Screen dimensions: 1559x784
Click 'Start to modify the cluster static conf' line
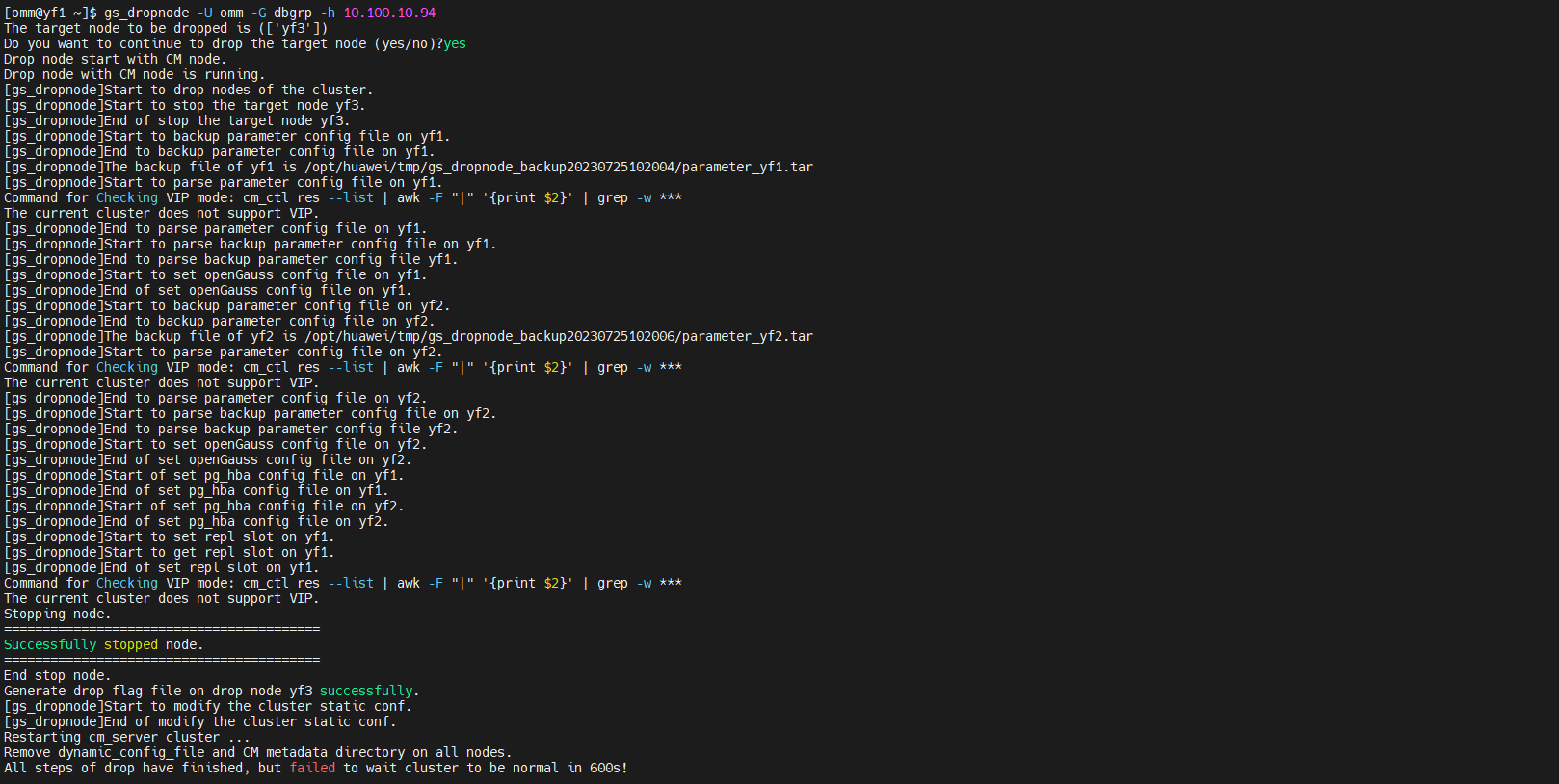pyautogui.click(x=208, y=706)
